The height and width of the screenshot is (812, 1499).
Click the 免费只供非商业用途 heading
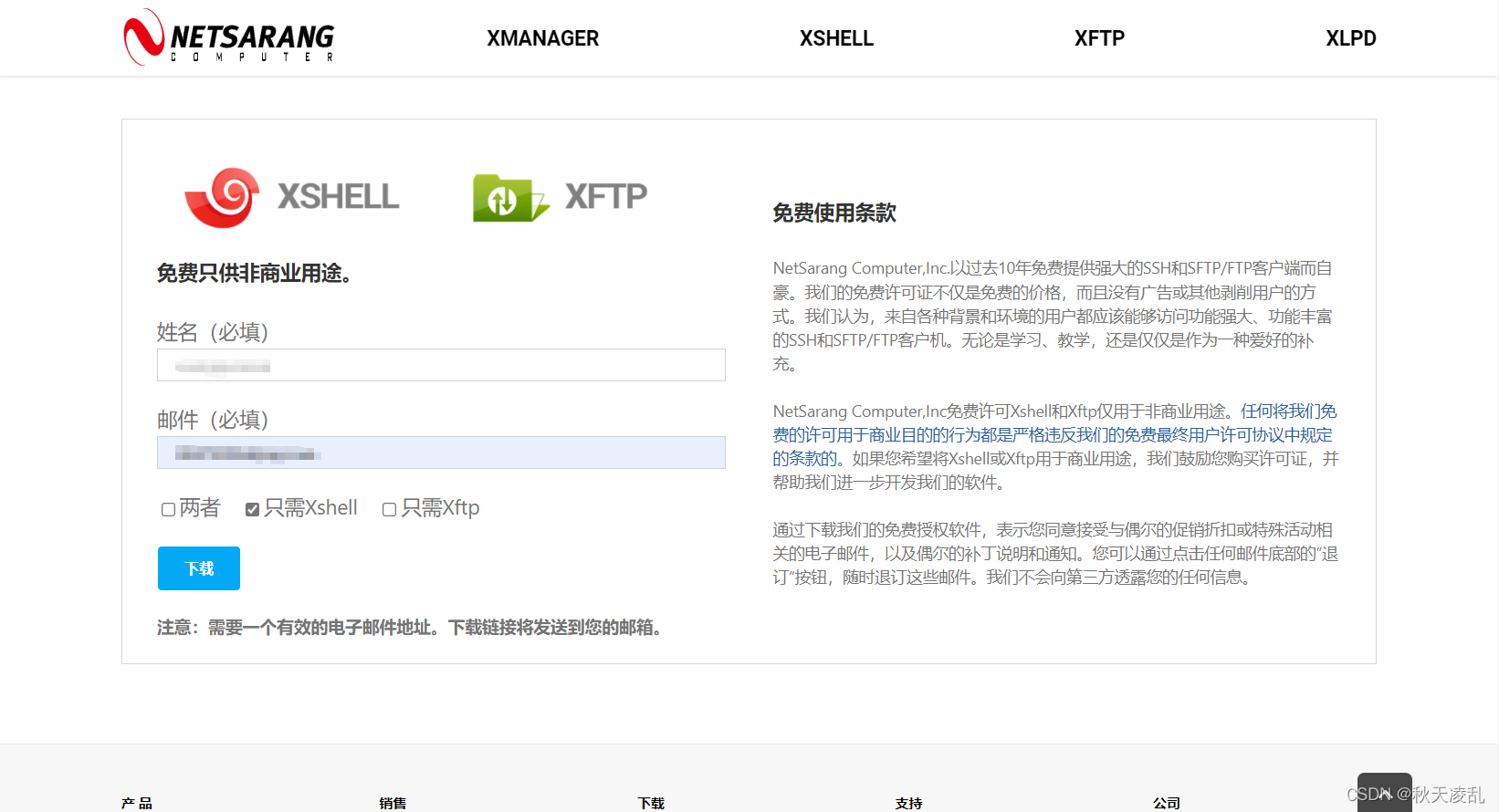click(x=255, y=273)
